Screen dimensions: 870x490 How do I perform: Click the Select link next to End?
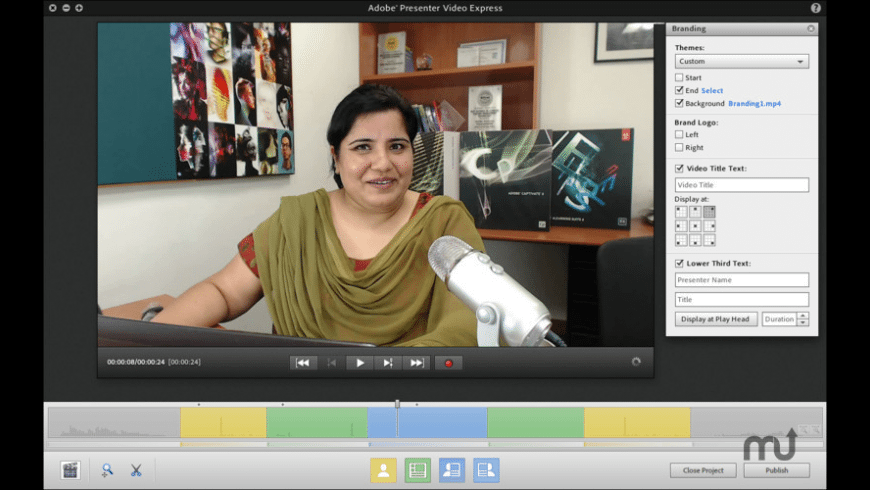click(712, 90)
